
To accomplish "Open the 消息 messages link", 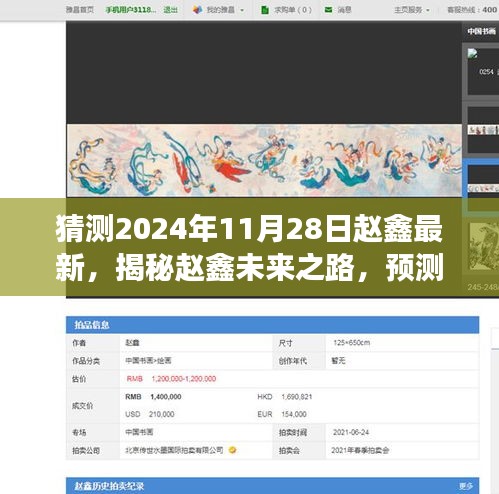I will tap(344, 10).
